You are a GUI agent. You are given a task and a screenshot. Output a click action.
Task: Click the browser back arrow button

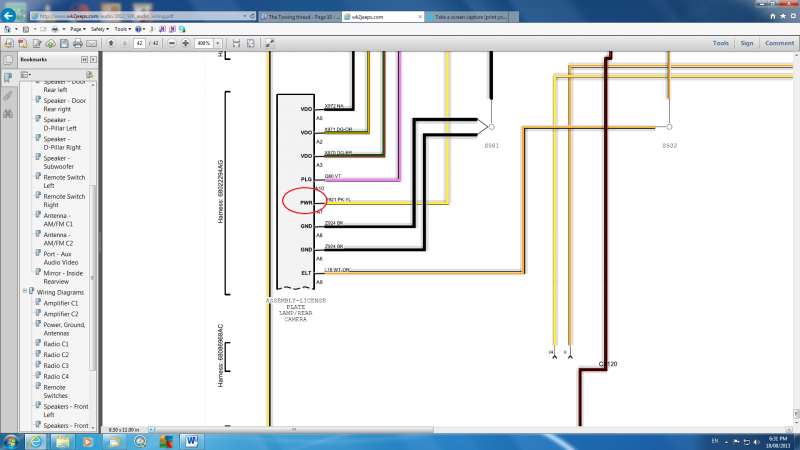click(x=9, y=17)
